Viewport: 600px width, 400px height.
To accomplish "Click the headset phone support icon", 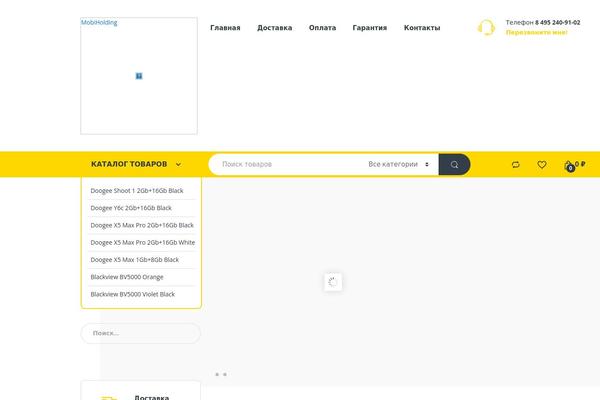I will click(x=486, y=28).
